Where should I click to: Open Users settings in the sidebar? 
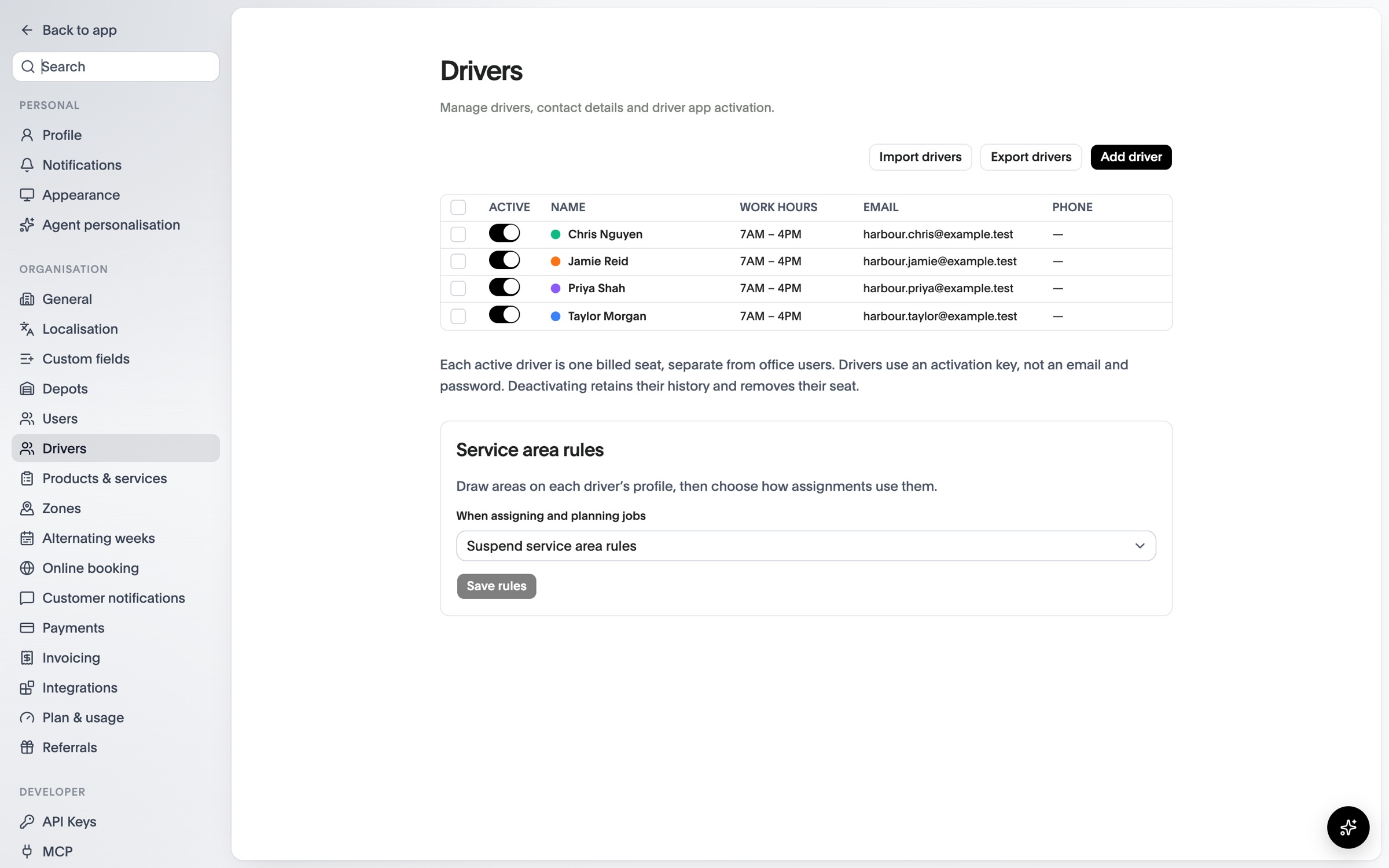[x=116, y=418]
